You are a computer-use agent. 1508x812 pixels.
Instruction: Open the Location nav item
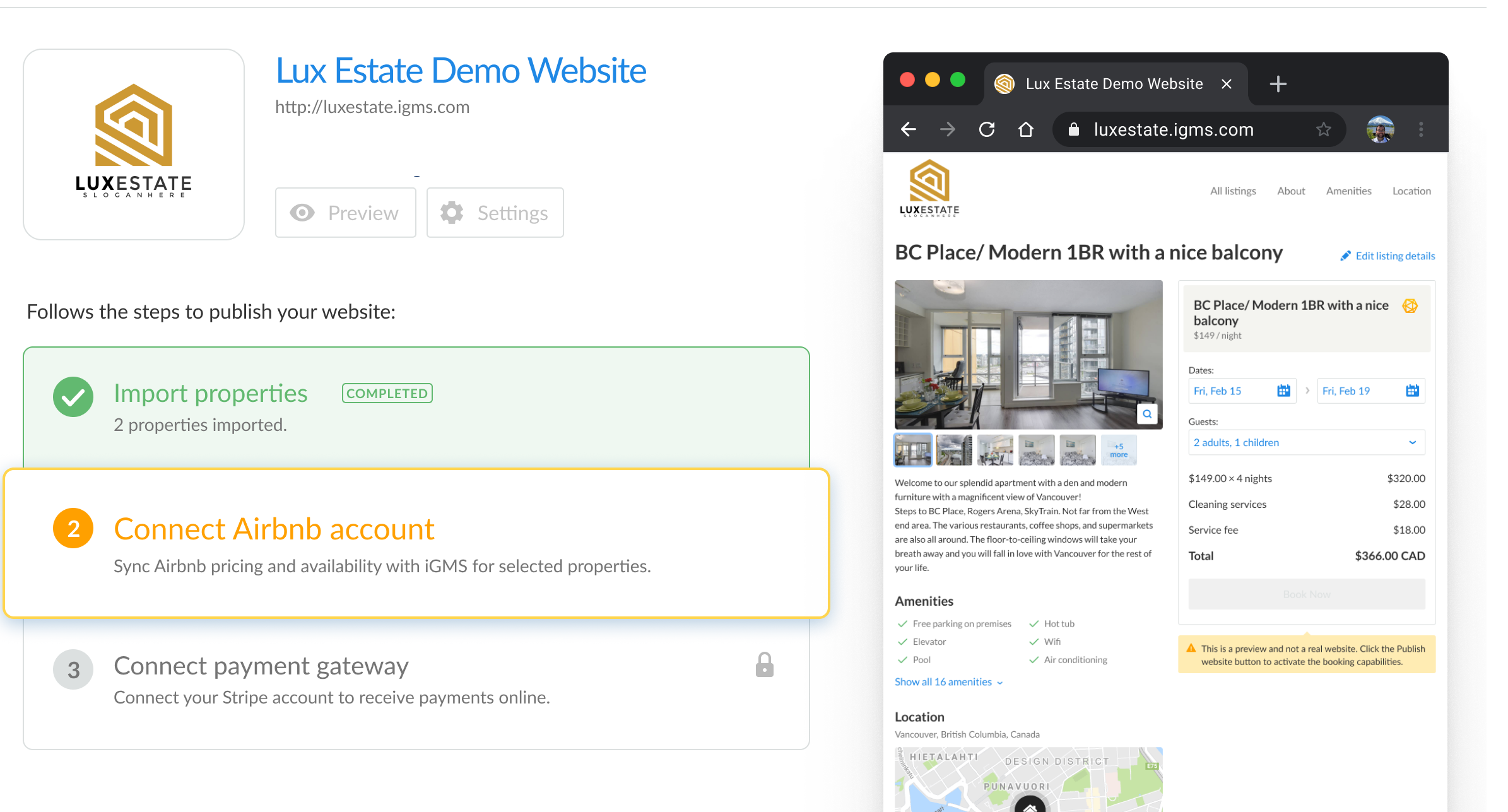(x=1411, y=191)
